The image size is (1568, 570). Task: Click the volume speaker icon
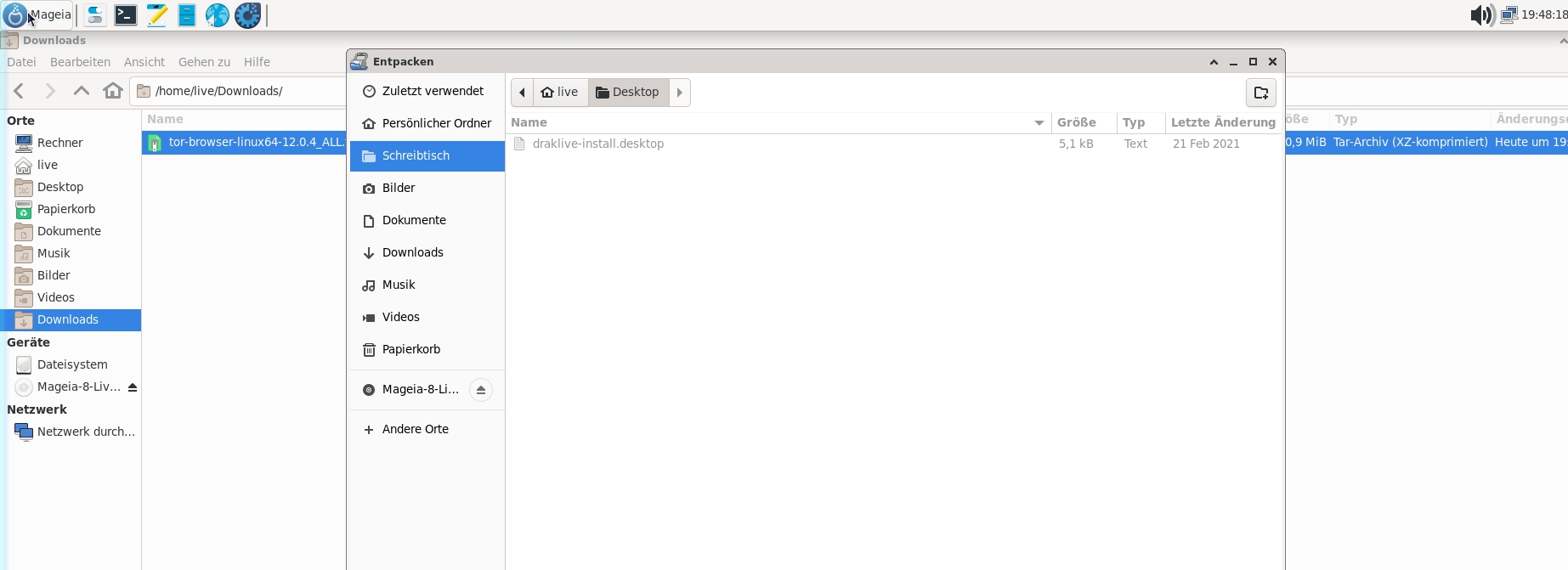pyautogui.click(x=1481, y=15)
